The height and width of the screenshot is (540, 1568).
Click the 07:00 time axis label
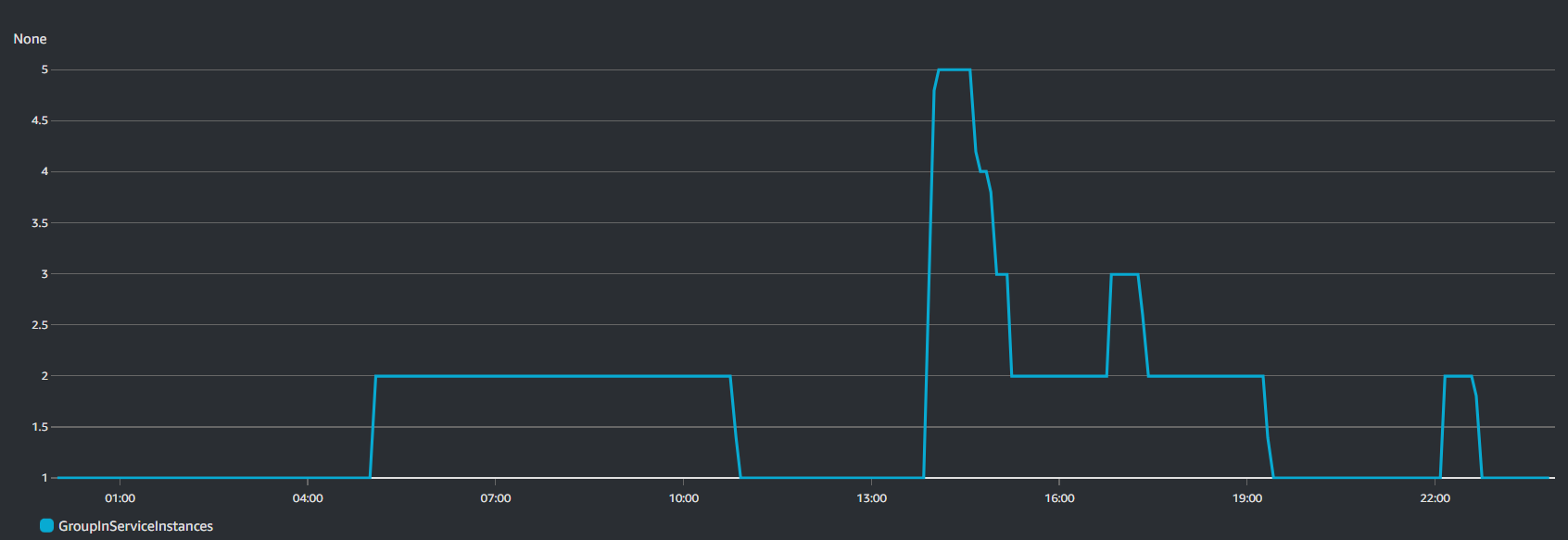pyautogui.click(x=496, y=498)
